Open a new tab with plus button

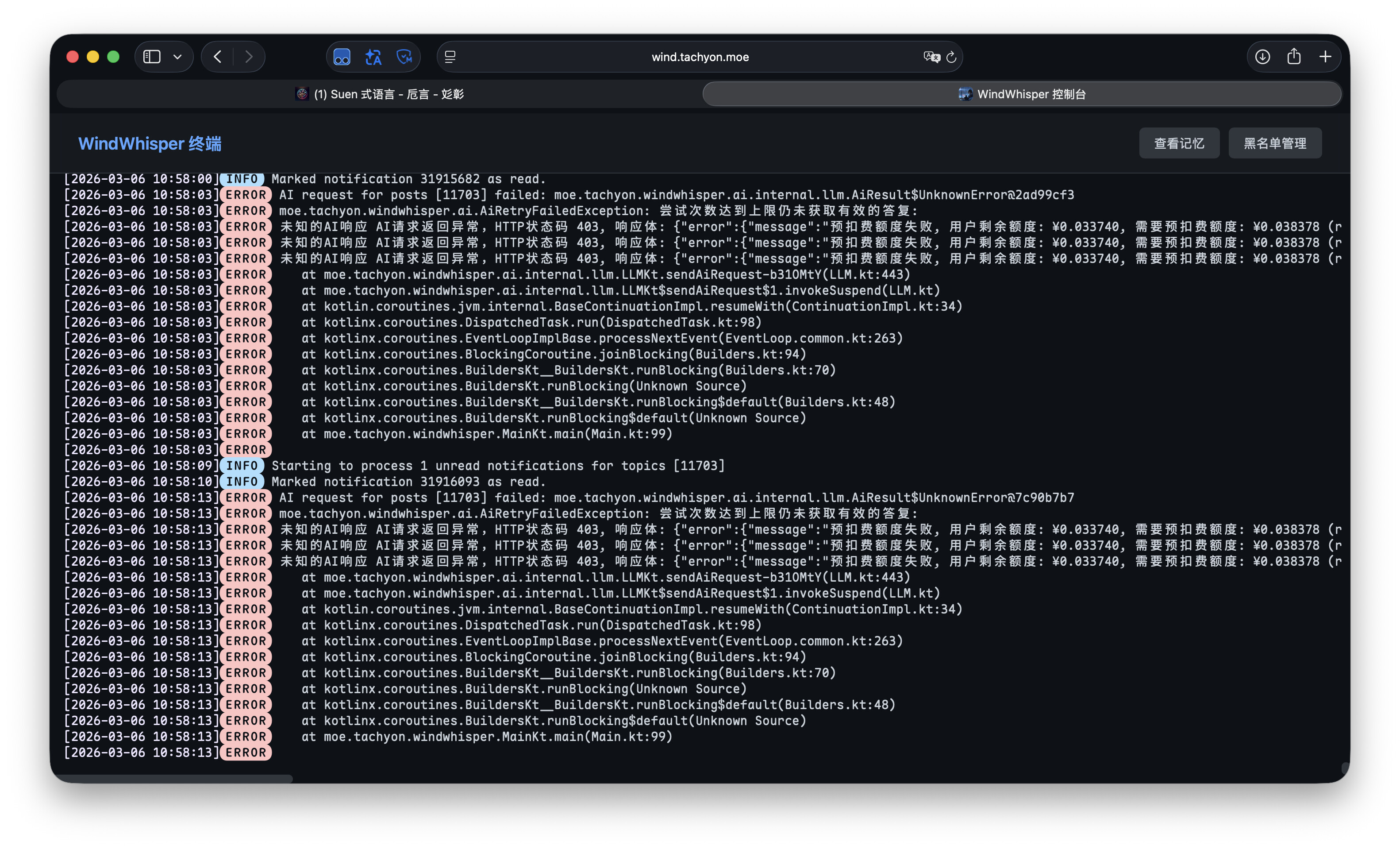click(x=1325, y=57)
